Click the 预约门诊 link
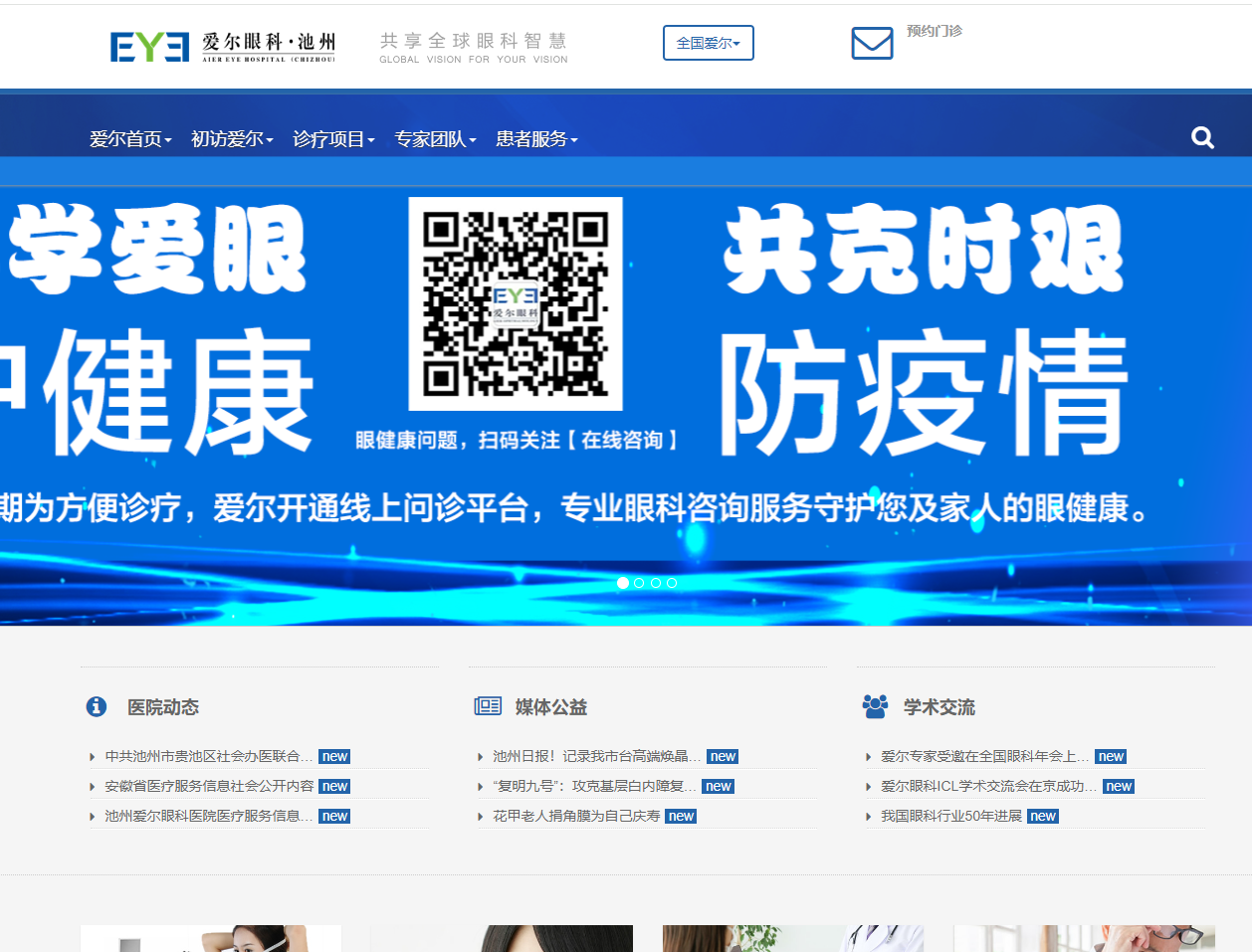 coord(935,31)
